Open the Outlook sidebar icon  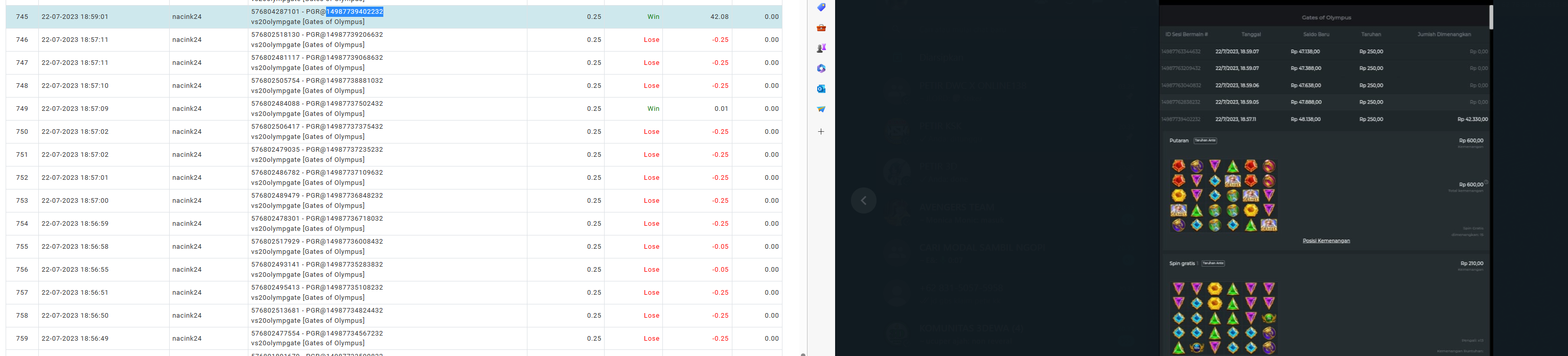[x=821, y=89]
